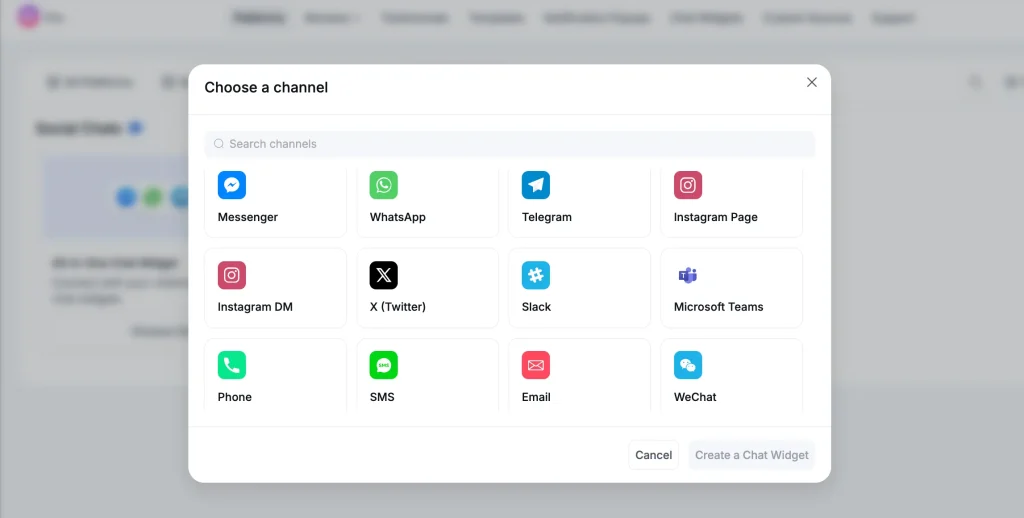Focus the Search channels field

click(x=509, y=144)
